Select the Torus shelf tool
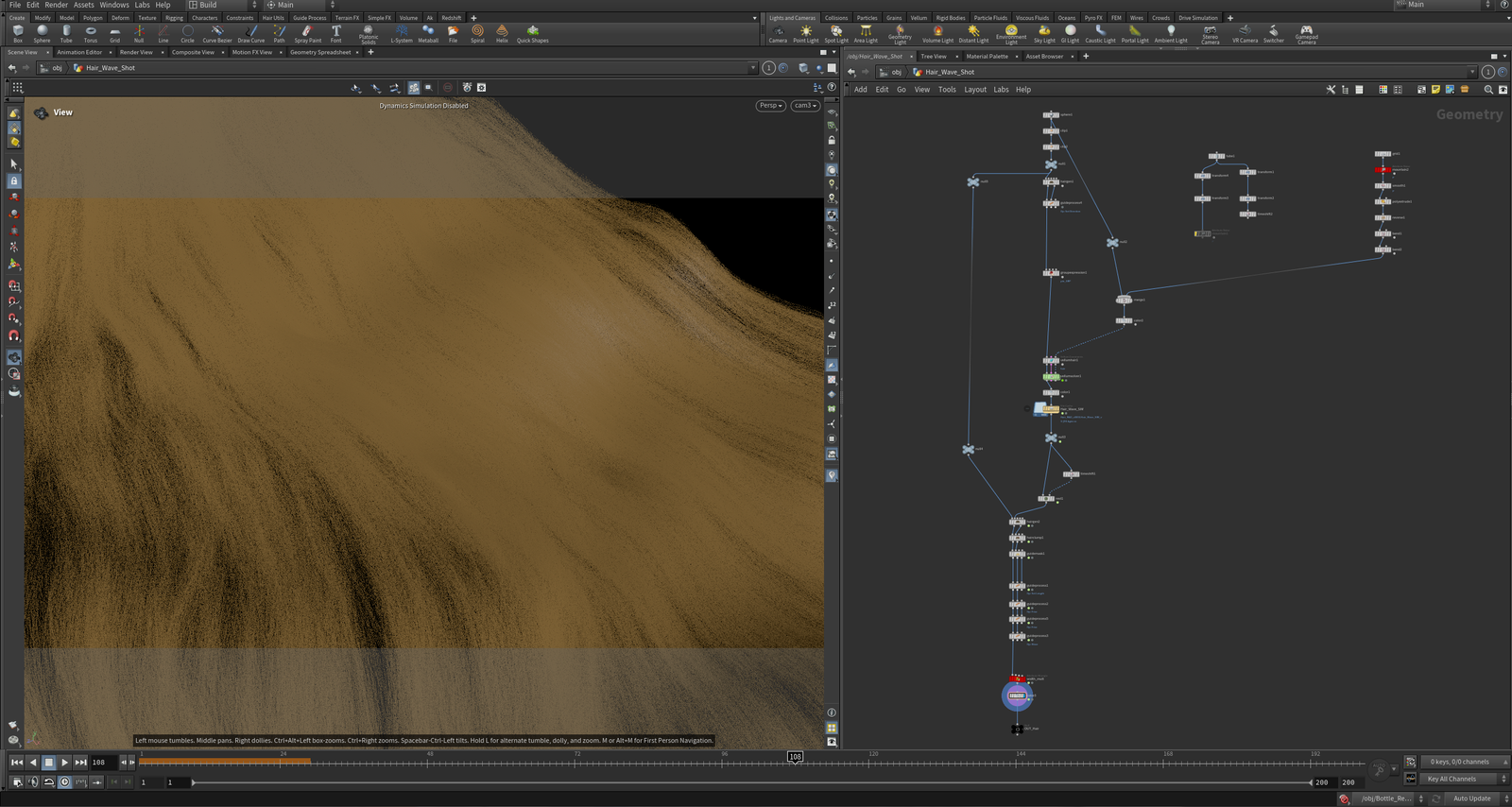This screenshot has width=1512, height=807. click(91, 34)
